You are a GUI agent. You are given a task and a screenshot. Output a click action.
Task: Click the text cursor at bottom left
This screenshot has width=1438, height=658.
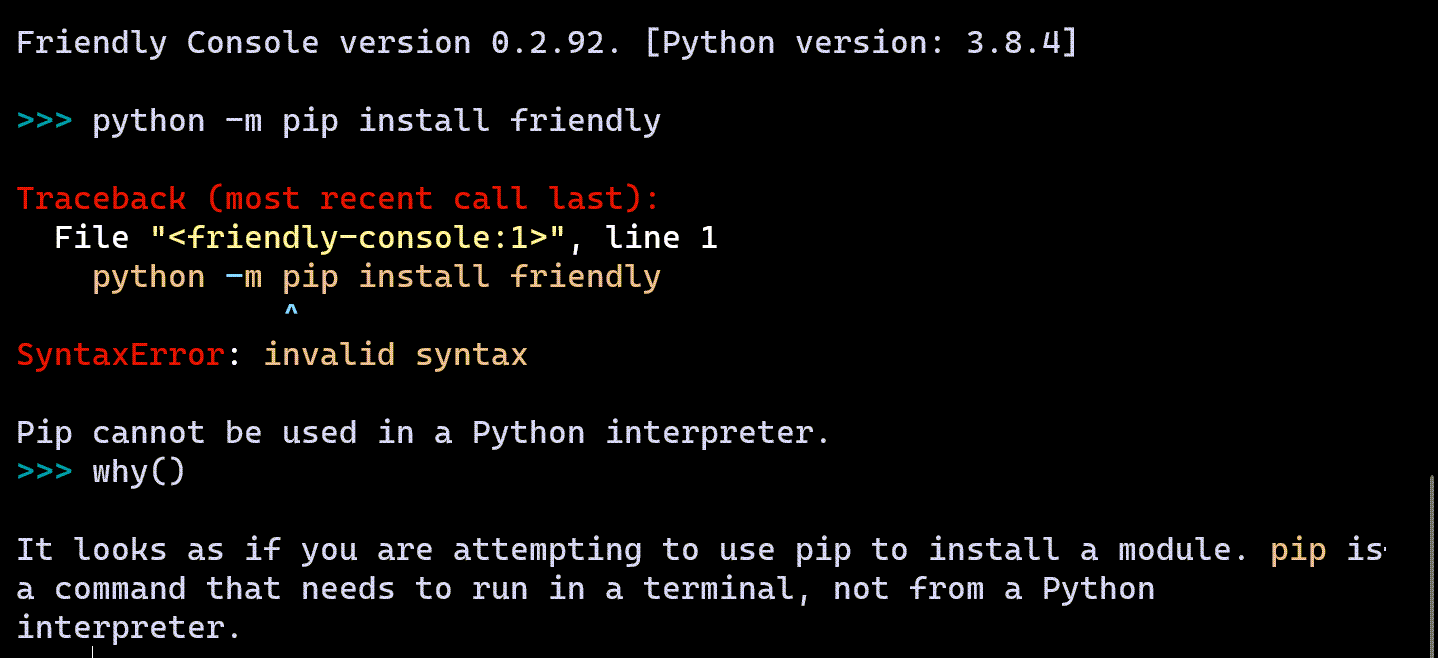93,652
